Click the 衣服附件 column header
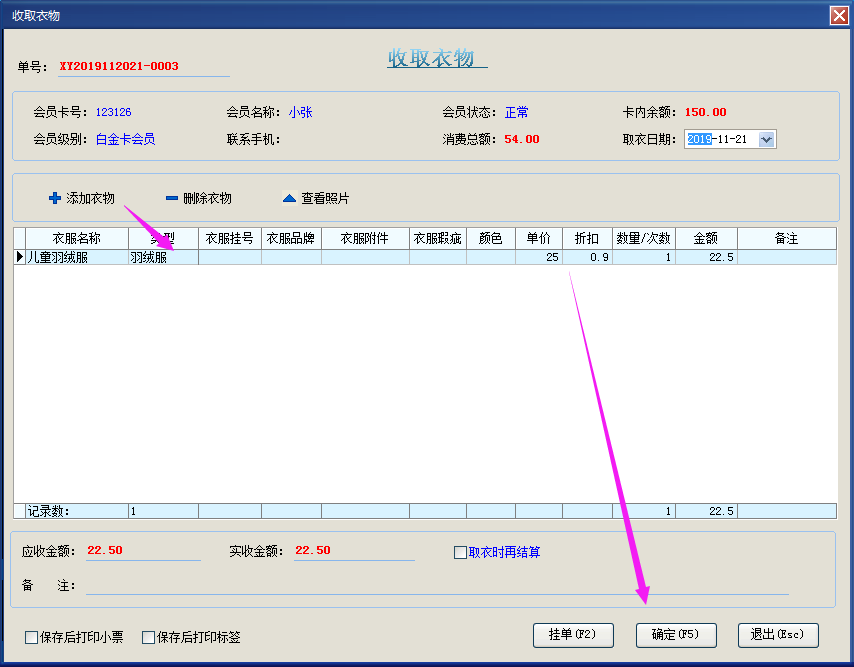 coord(365,238)
